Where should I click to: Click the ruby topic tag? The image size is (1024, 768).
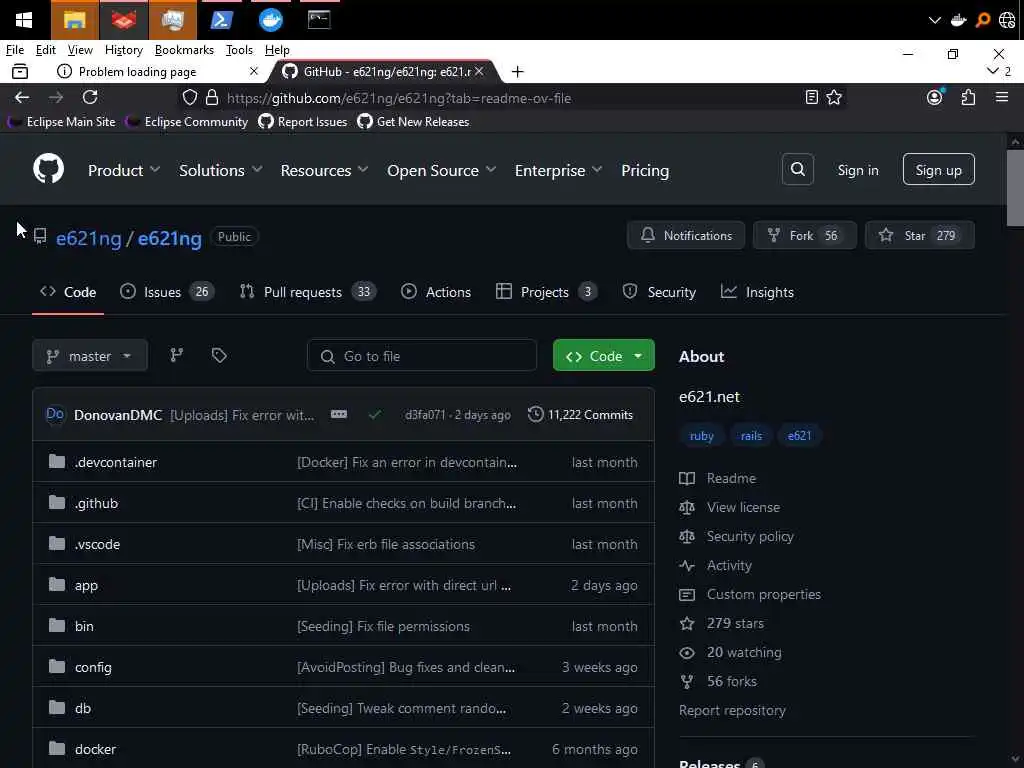coord(701,436)
